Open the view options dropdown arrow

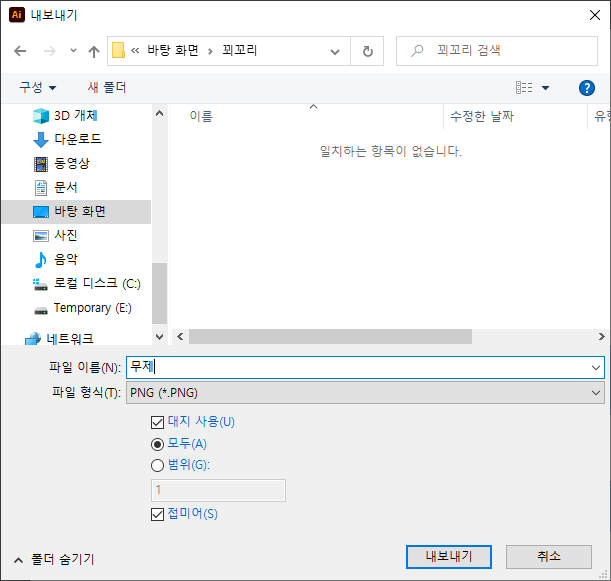point(546,88)
